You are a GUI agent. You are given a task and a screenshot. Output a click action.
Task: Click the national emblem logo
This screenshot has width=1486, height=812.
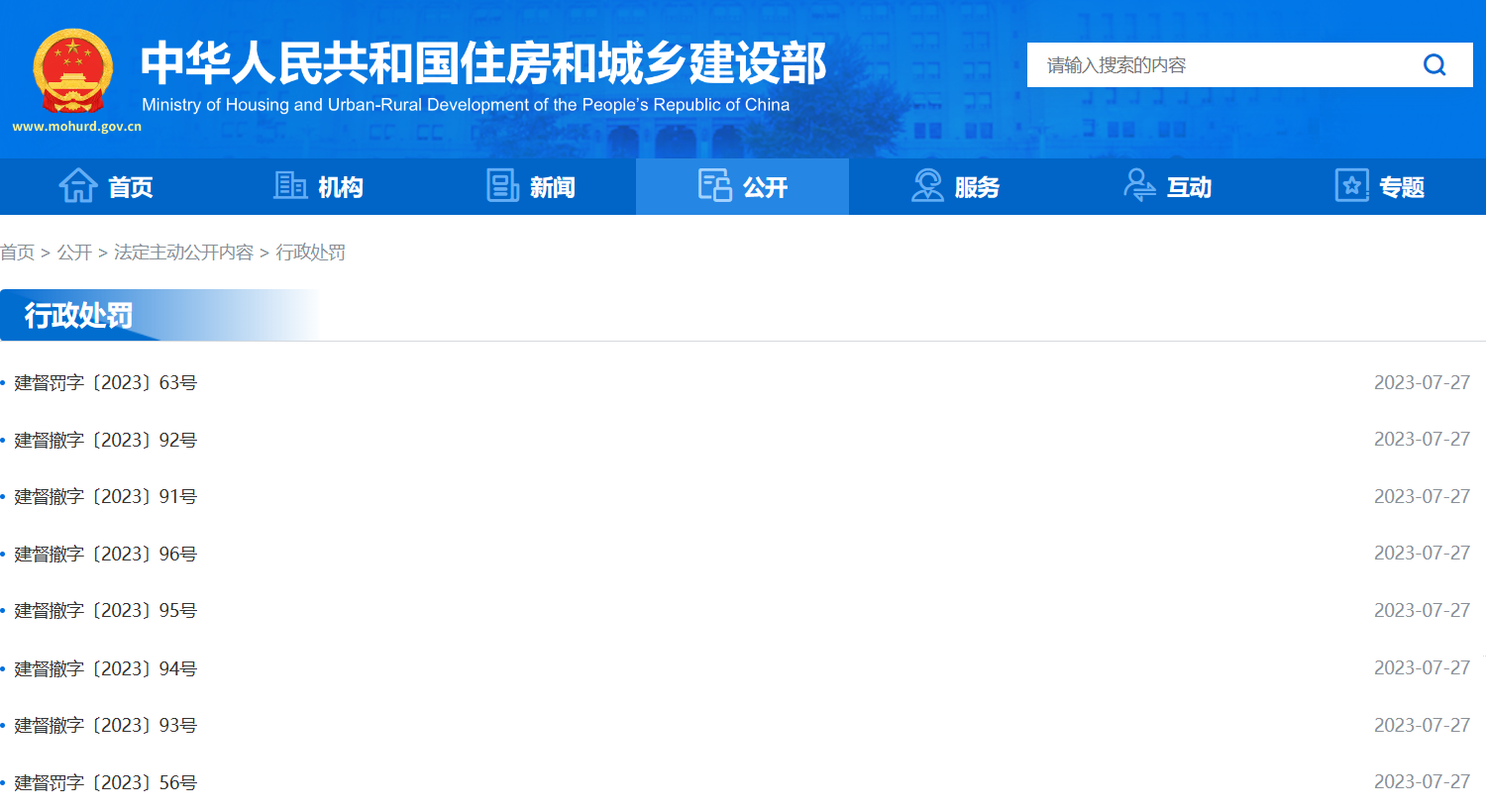[x=72, y=70]
